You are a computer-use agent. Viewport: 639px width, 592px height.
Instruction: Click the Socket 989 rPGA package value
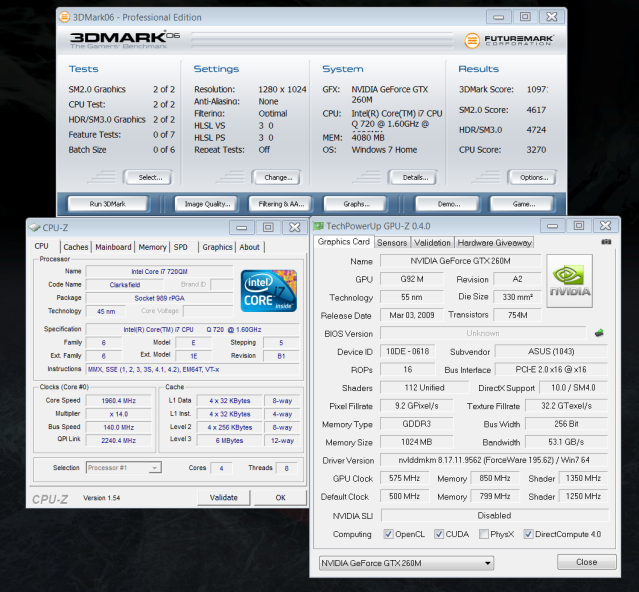159,298
